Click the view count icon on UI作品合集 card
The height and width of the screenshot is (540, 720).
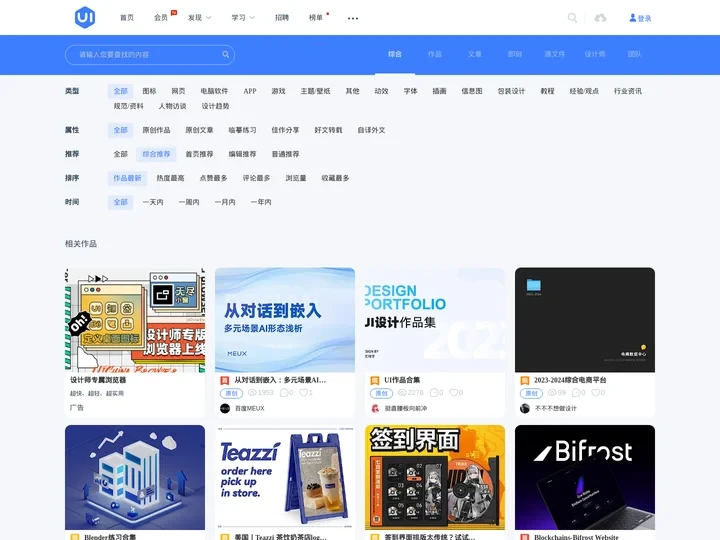pos(402,393)
